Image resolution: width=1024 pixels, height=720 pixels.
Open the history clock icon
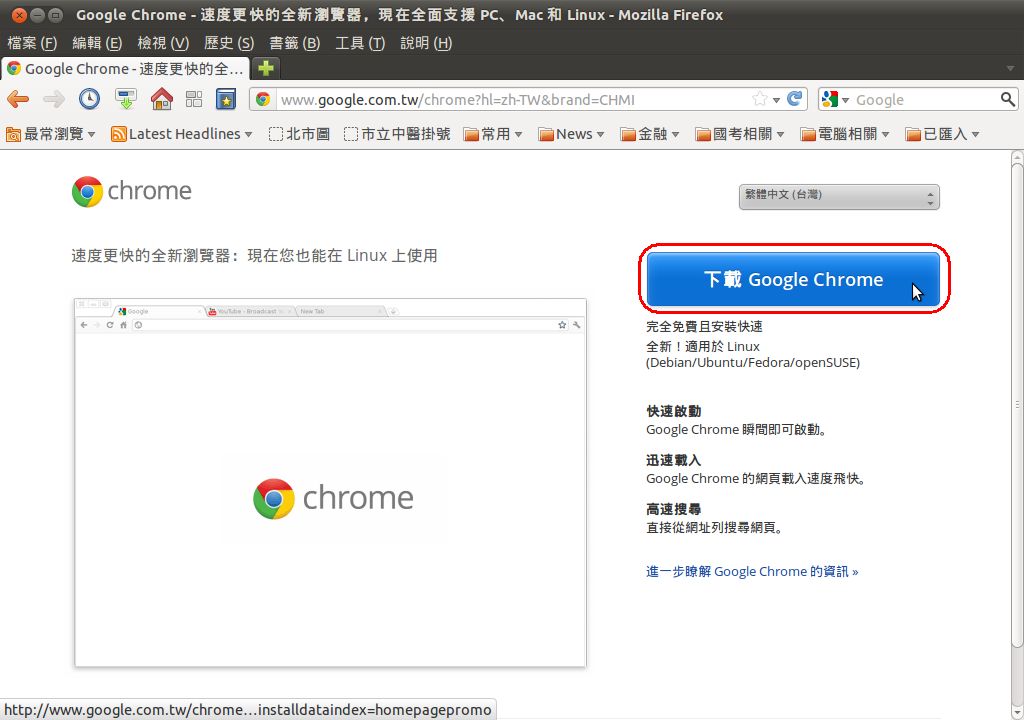(89, 99)
